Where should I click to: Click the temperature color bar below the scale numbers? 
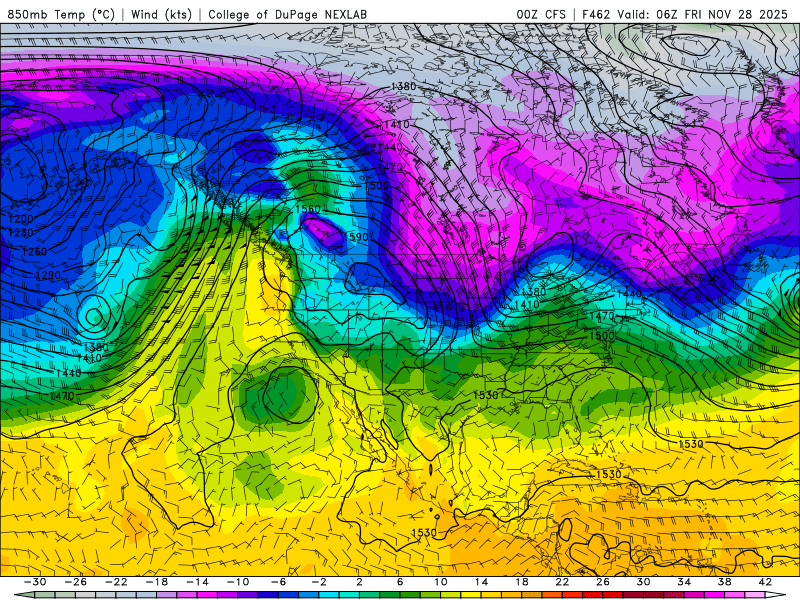(399, 595)
